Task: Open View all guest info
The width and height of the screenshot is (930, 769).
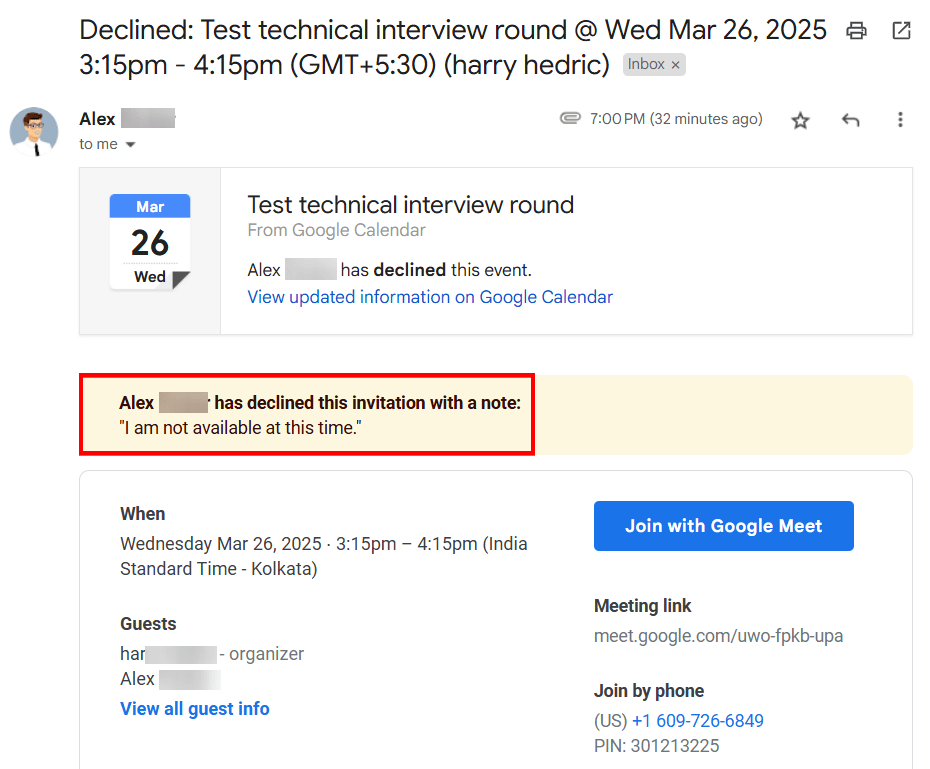Action: click(x=195, y=709)
